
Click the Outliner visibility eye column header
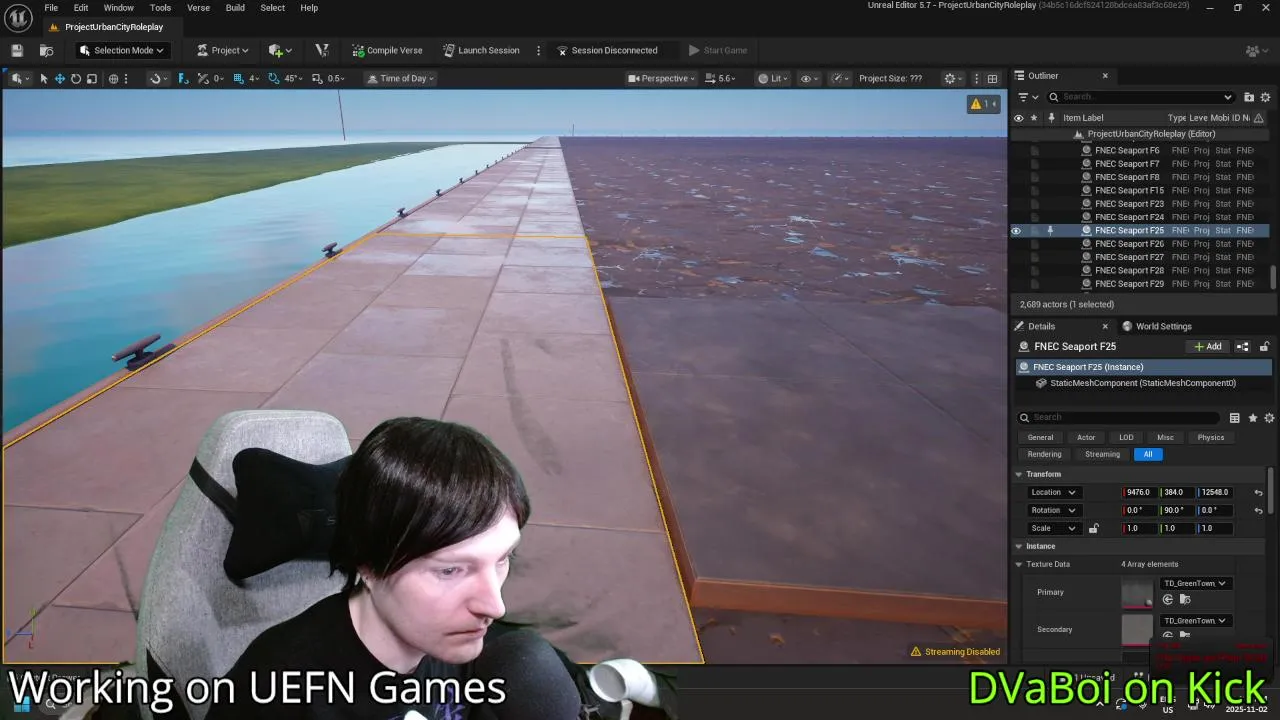click(x=1018, y=118)
